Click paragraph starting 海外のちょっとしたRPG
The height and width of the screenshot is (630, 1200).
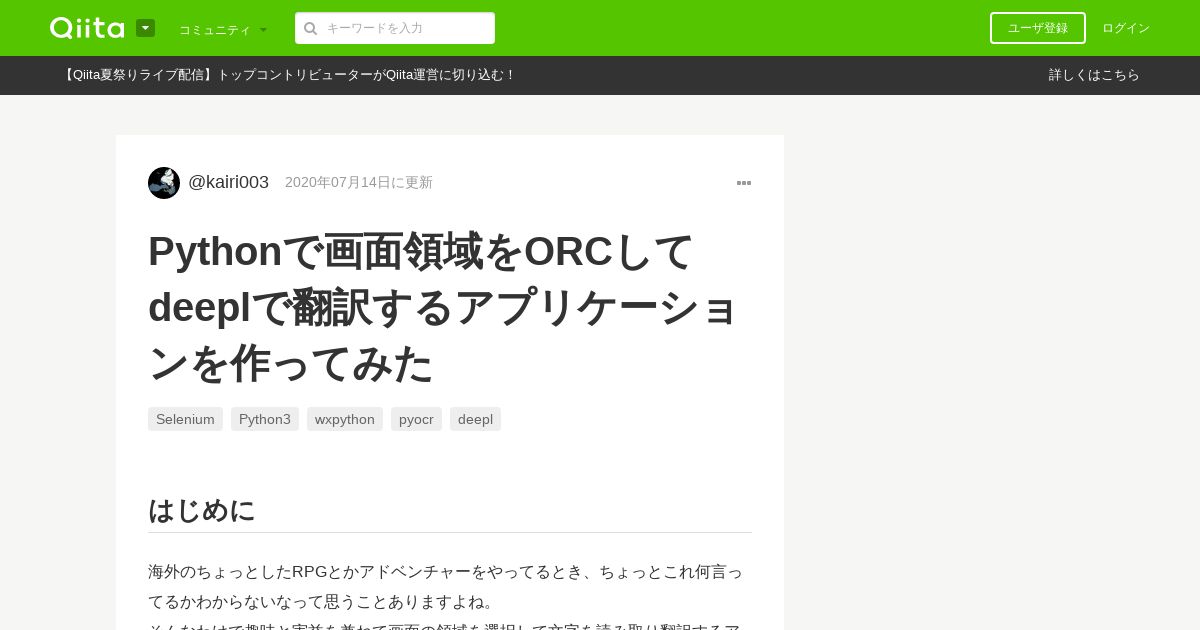tap(446, 586)
